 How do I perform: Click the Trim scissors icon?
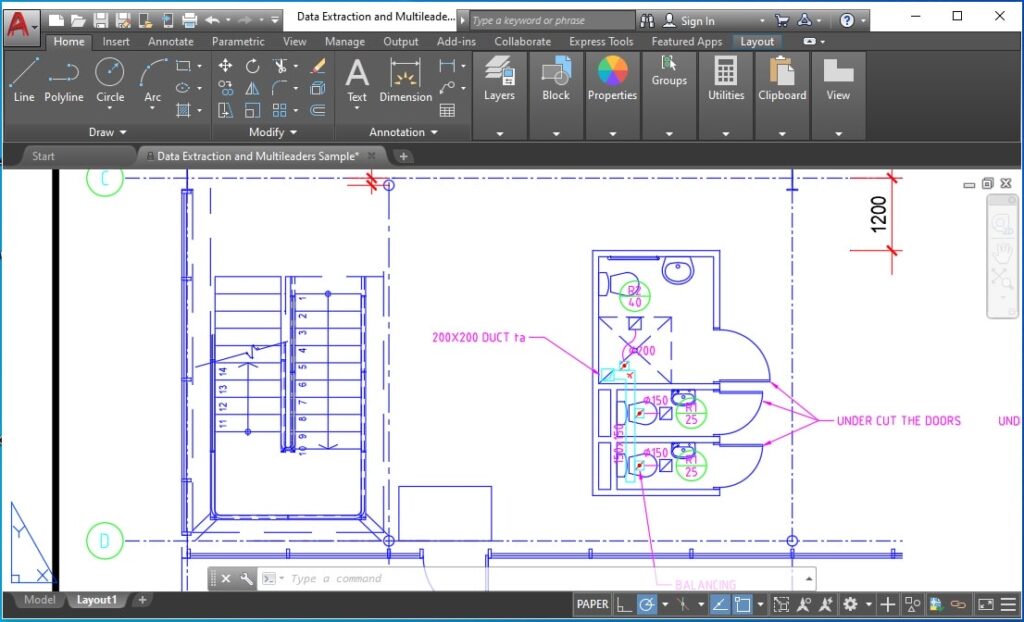pos(280,65)
